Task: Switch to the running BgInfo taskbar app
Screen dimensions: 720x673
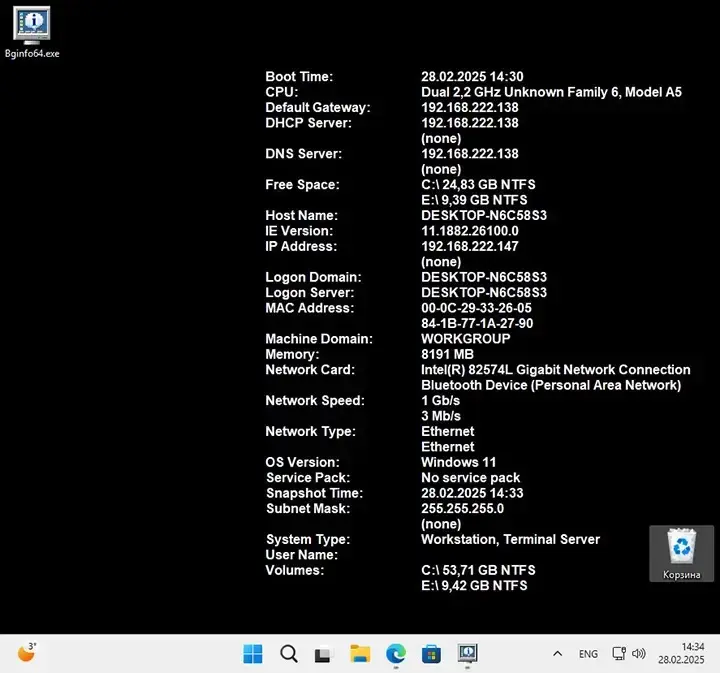Action: pyautogui.click(x=467, y=654)
